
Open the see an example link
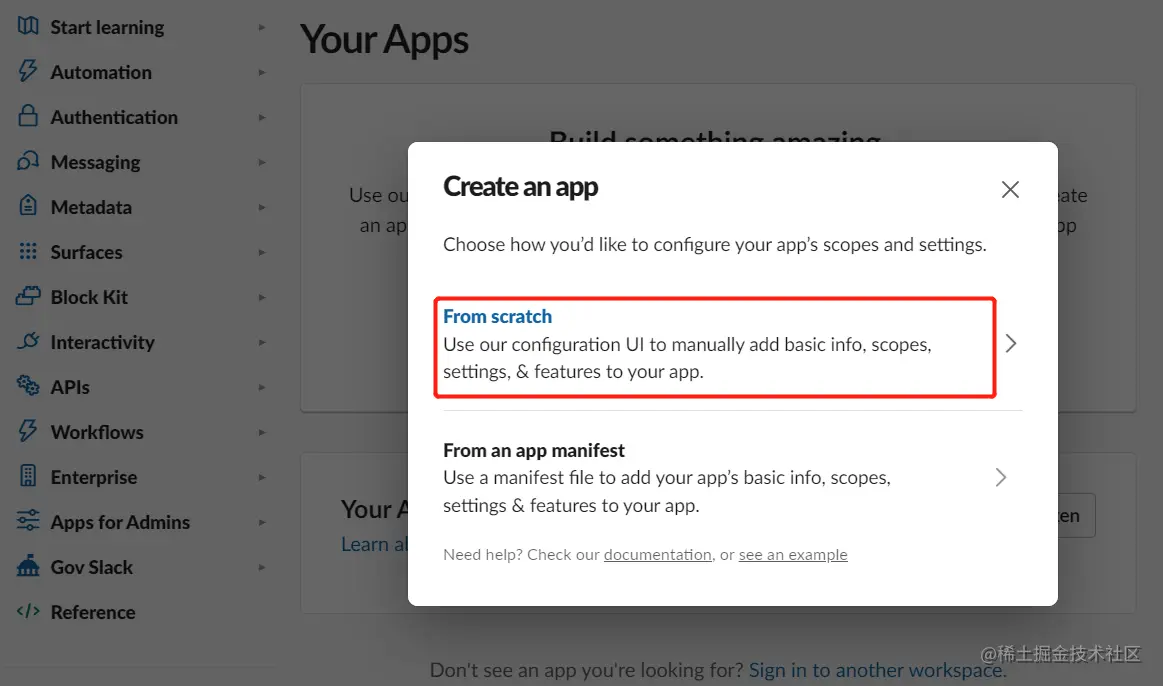coord(792,555)
